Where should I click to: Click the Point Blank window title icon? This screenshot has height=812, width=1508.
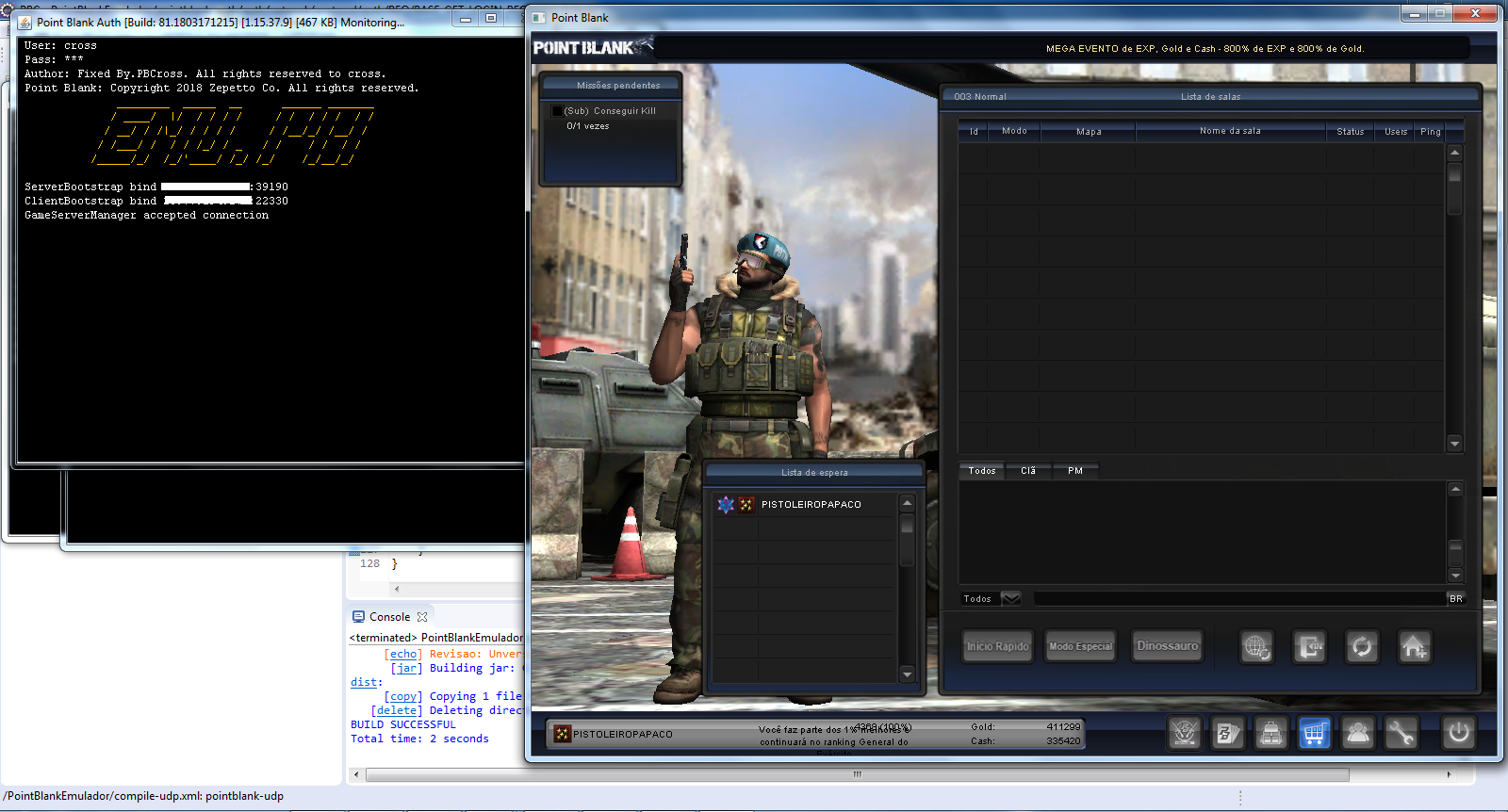(x=539, y=18)
